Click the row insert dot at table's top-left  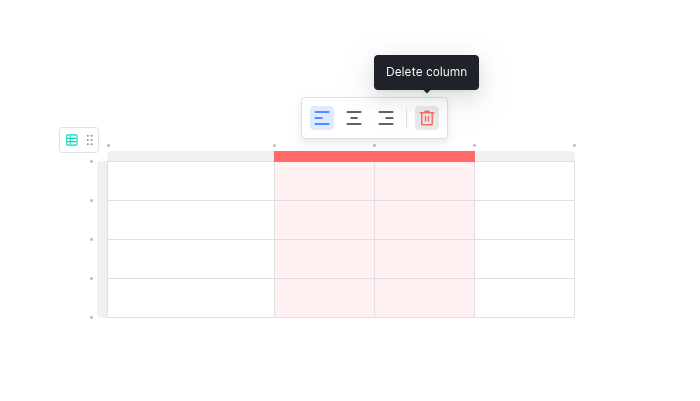pos(92,161)
